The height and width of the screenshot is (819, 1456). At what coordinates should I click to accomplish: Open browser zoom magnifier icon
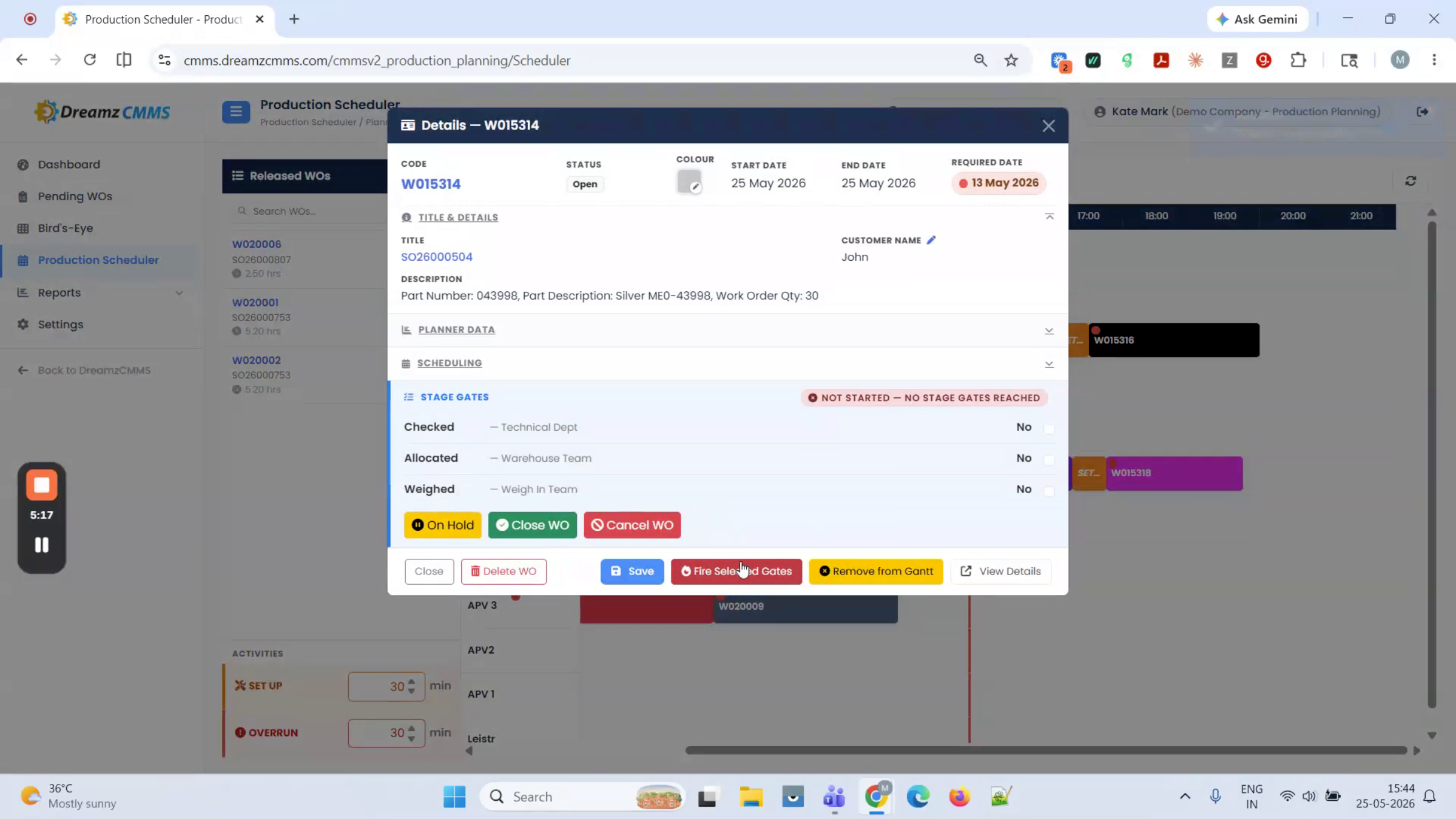(980, 60)
